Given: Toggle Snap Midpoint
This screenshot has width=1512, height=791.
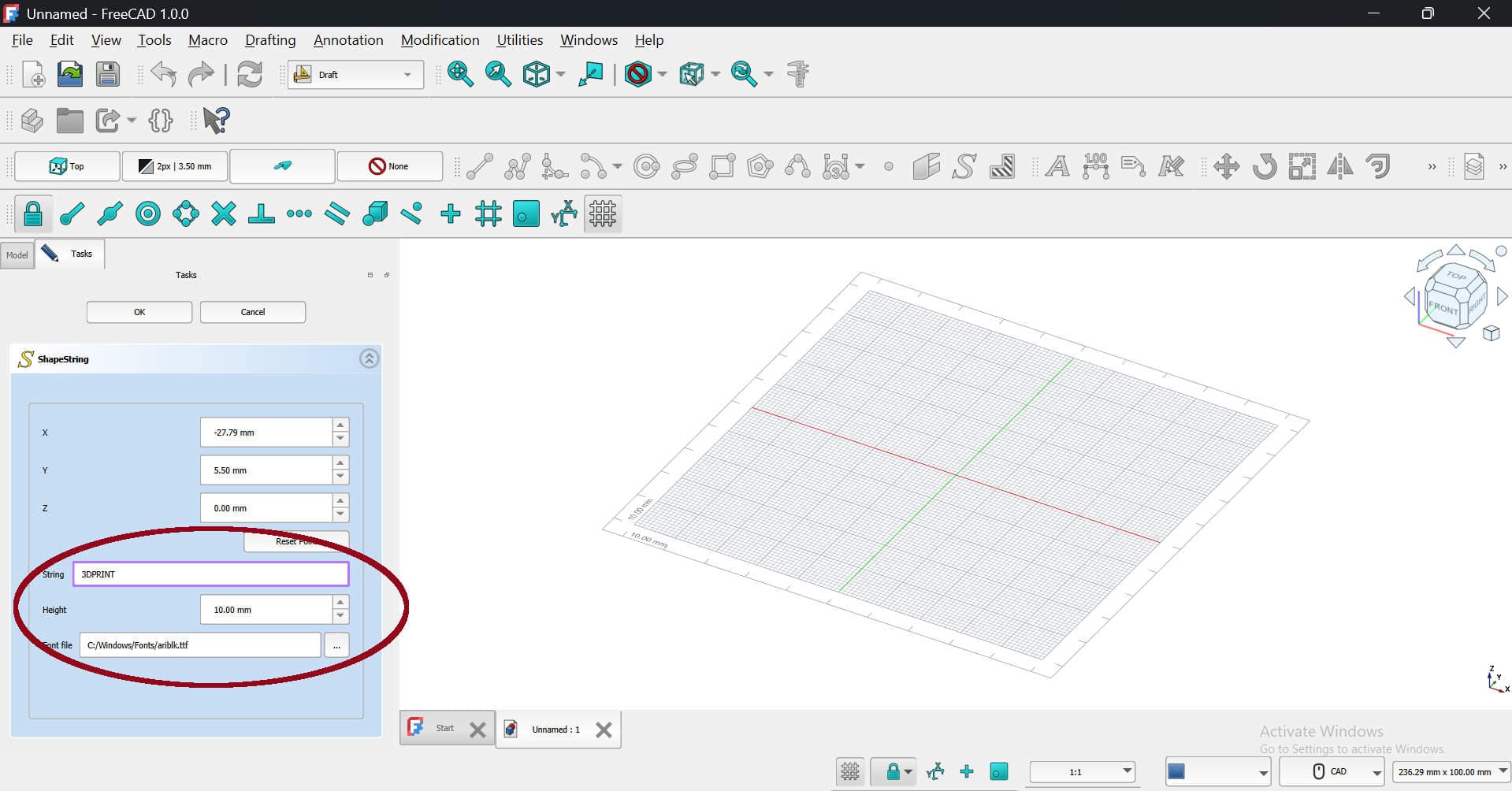Looking at the screenshot, I should click(110, 214).
